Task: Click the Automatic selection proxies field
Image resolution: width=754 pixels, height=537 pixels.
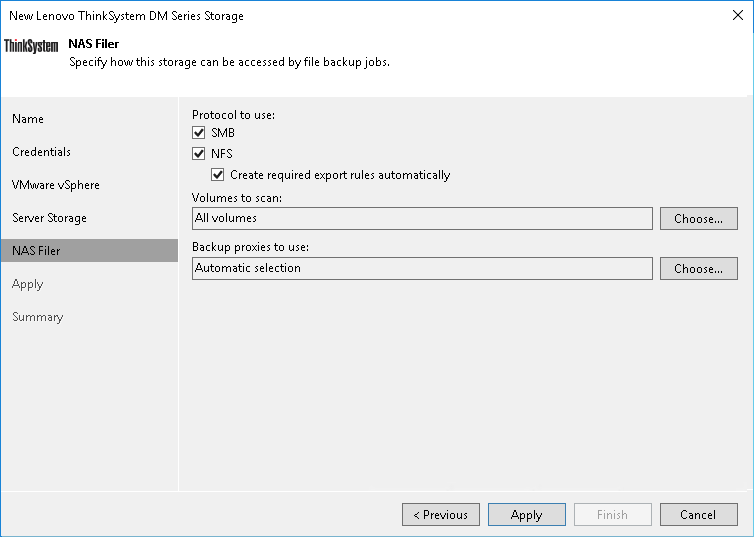Action: click(421, 268)
